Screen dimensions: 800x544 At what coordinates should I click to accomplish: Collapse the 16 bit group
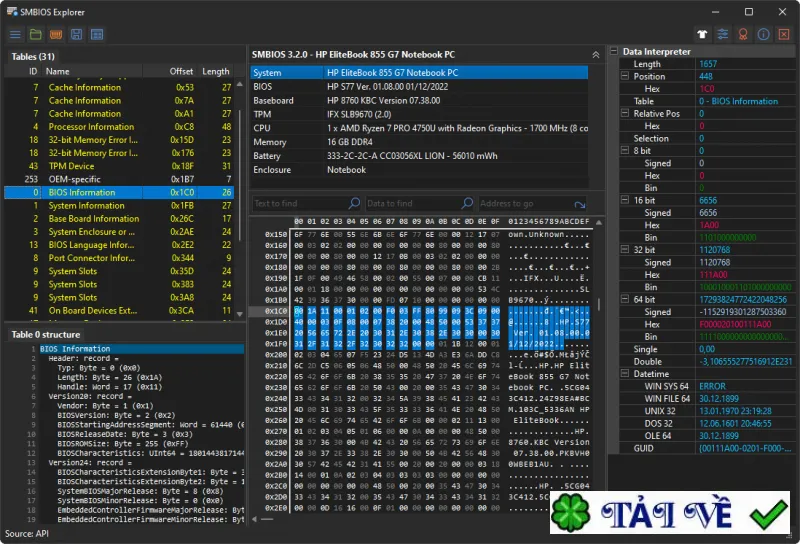625,200
